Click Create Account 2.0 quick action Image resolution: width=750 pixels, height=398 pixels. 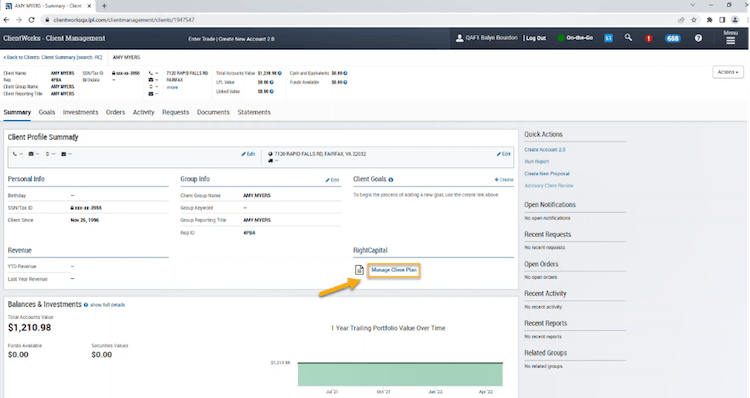(544, 150)
